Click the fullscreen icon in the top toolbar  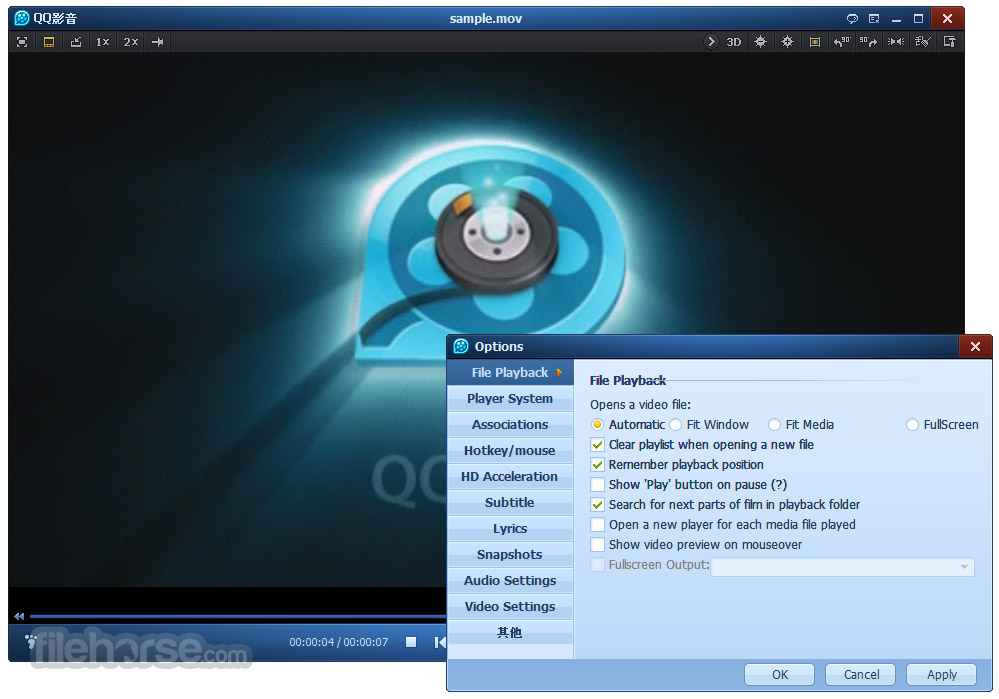coord(22,42)
